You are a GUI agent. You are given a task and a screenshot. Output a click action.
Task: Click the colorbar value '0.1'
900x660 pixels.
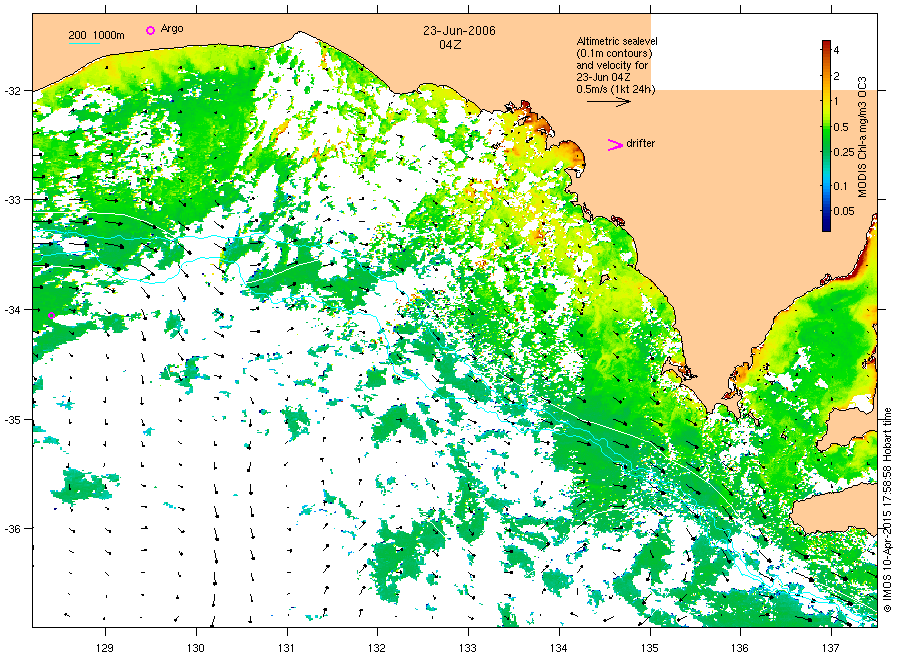pos(840,186)
